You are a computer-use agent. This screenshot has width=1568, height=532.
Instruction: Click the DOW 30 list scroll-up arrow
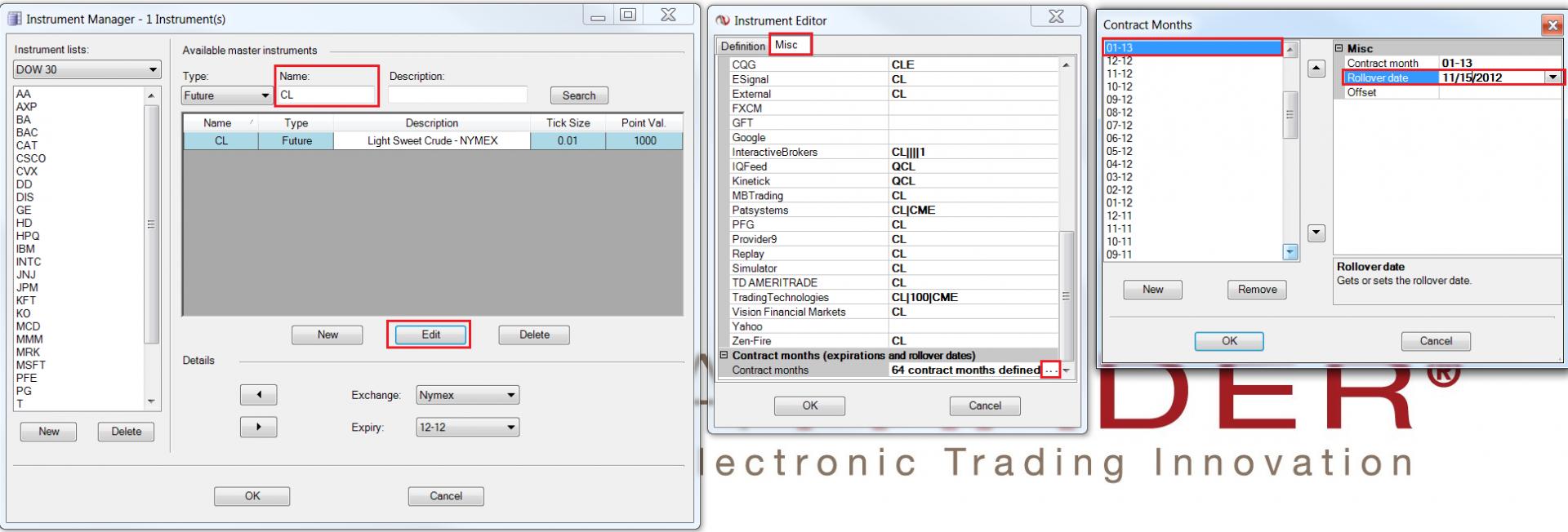[x=151, y=95]
